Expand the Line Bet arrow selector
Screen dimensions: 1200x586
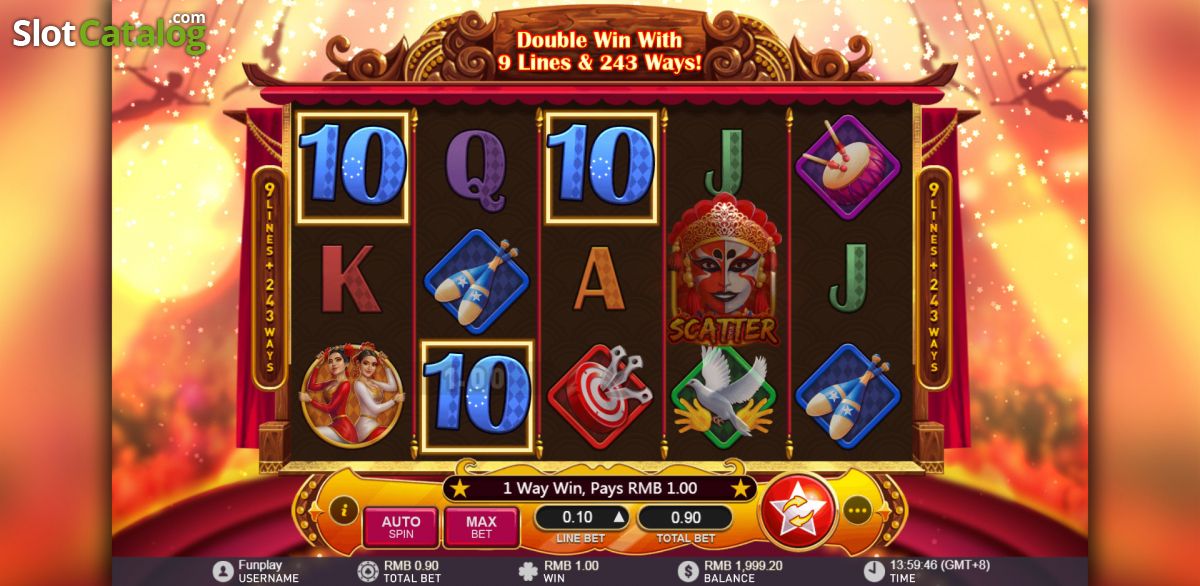(x=618, y=517)
